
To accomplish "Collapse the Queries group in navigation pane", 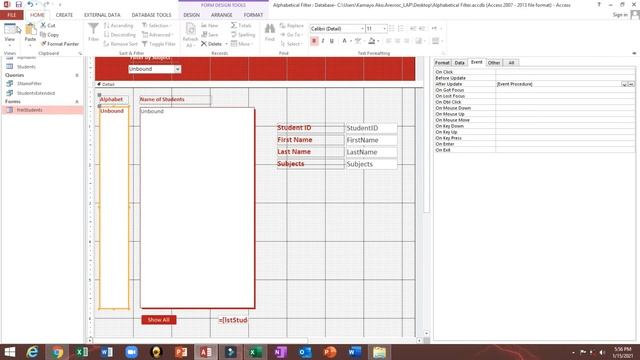I will (x=77, y=76).
